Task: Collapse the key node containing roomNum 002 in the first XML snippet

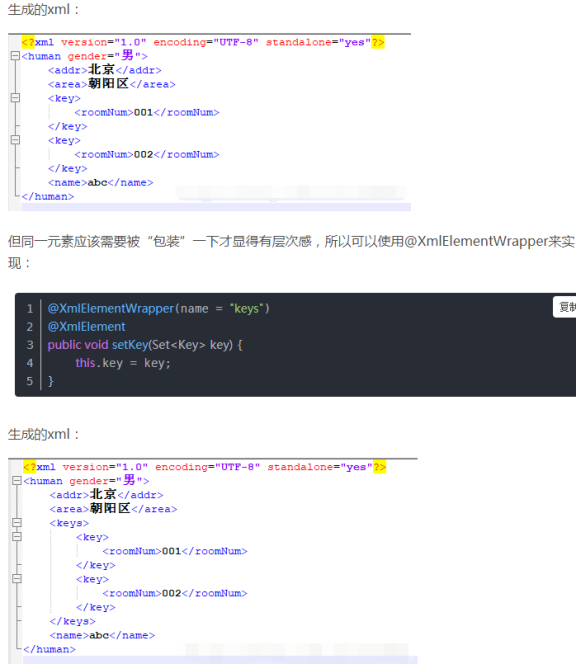Action: (15, 140)
